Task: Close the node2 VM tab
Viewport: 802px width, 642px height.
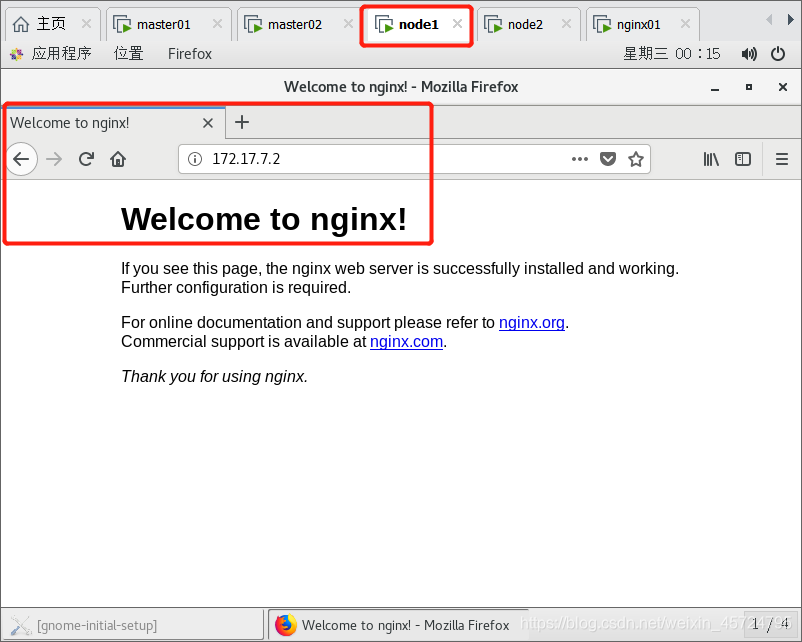Action: [566, 24]
